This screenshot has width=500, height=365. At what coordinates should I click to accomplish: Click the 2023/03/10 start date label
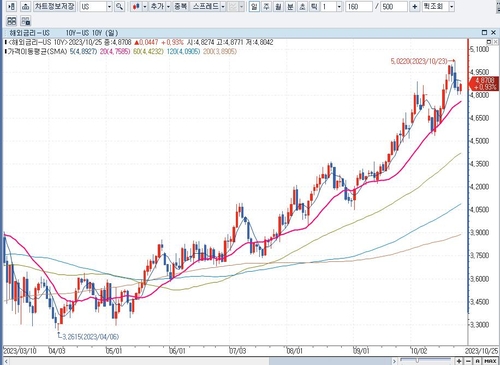coord(19,351)
